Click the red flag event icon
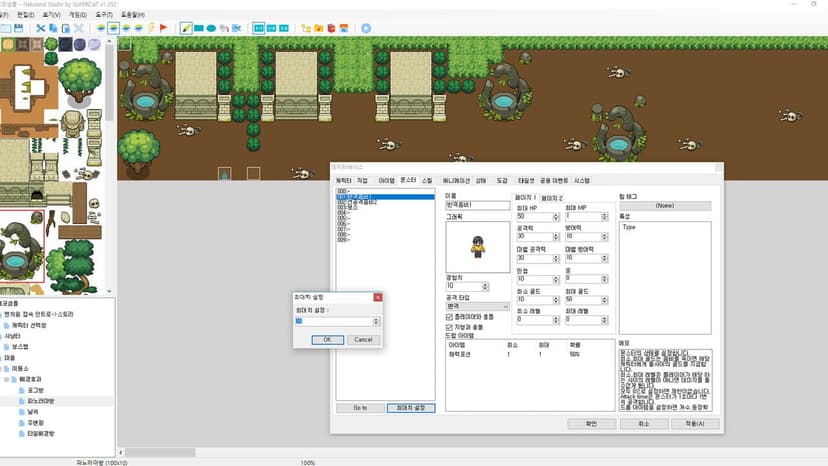Screen dimensions: 828x466 pyautogui.click(x=163, y=28)
